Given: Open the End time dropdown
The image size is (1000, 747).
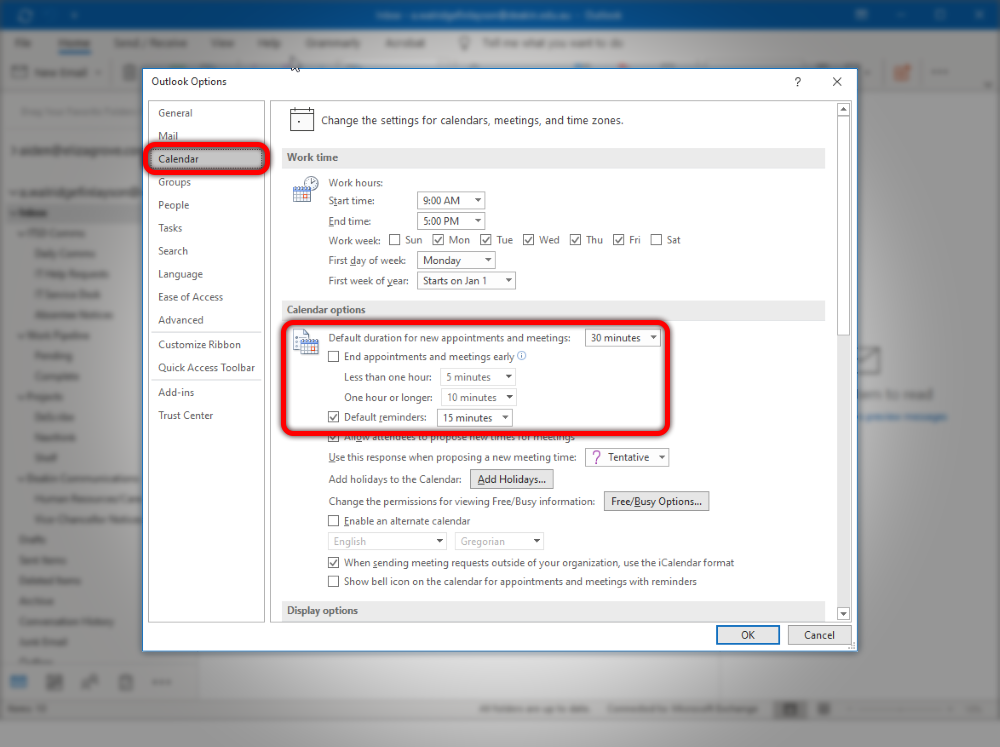Looking at the screenshot, I should click(451, 221).
